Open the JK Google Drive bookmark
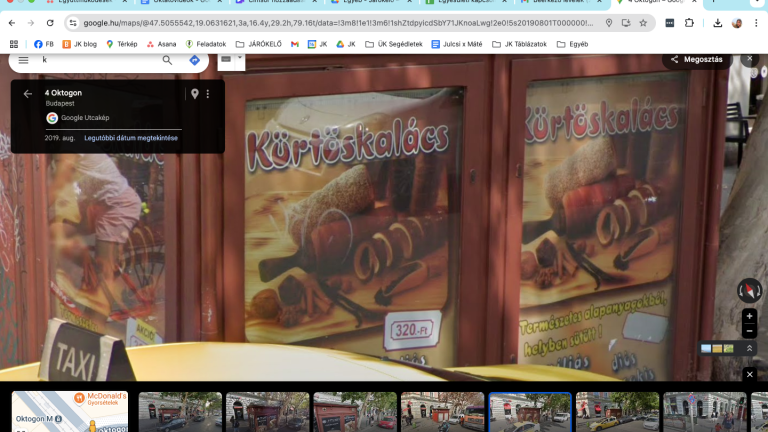 pos(346,44)
